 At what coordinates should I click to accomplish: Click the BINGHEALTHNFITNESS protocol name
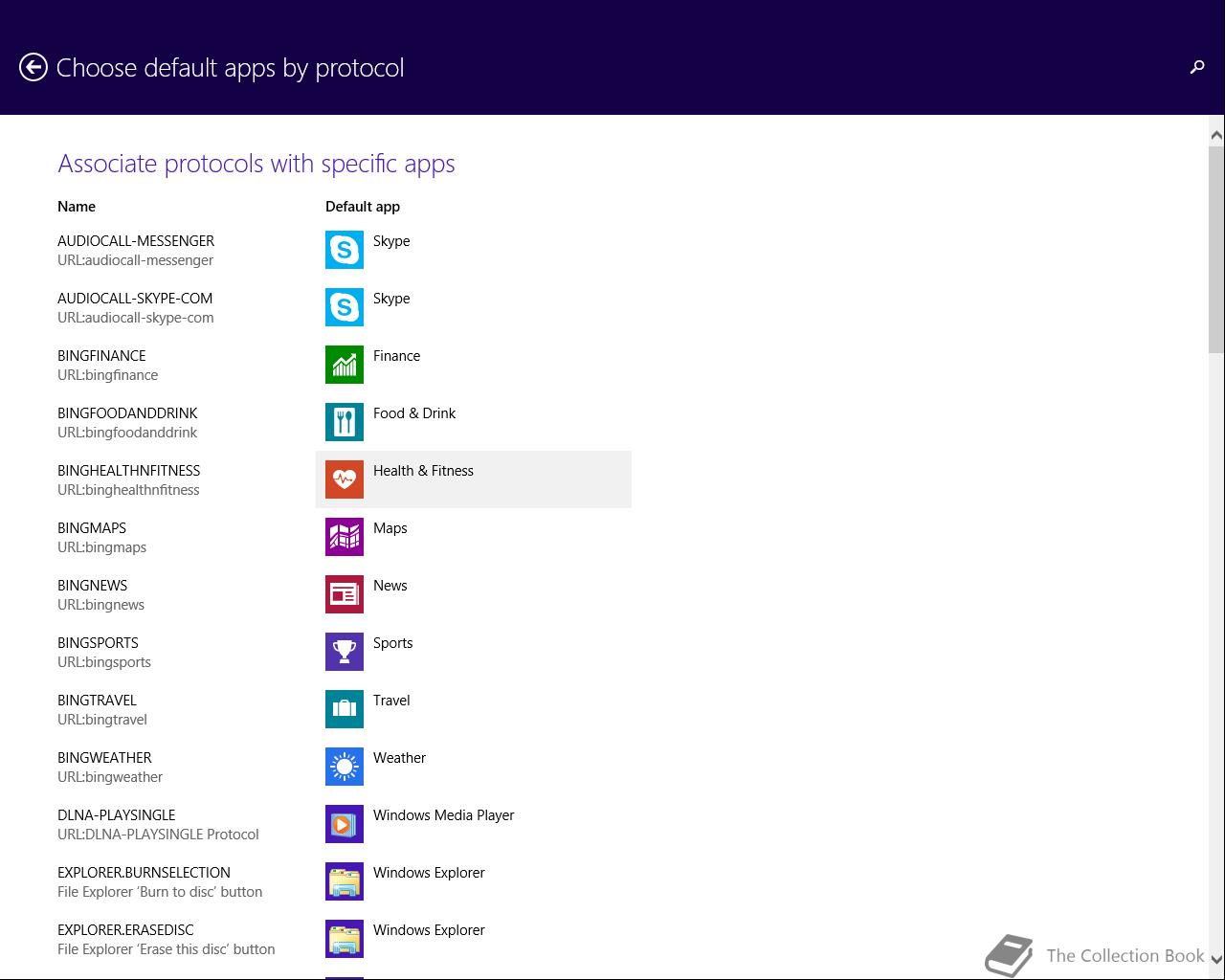129,471
